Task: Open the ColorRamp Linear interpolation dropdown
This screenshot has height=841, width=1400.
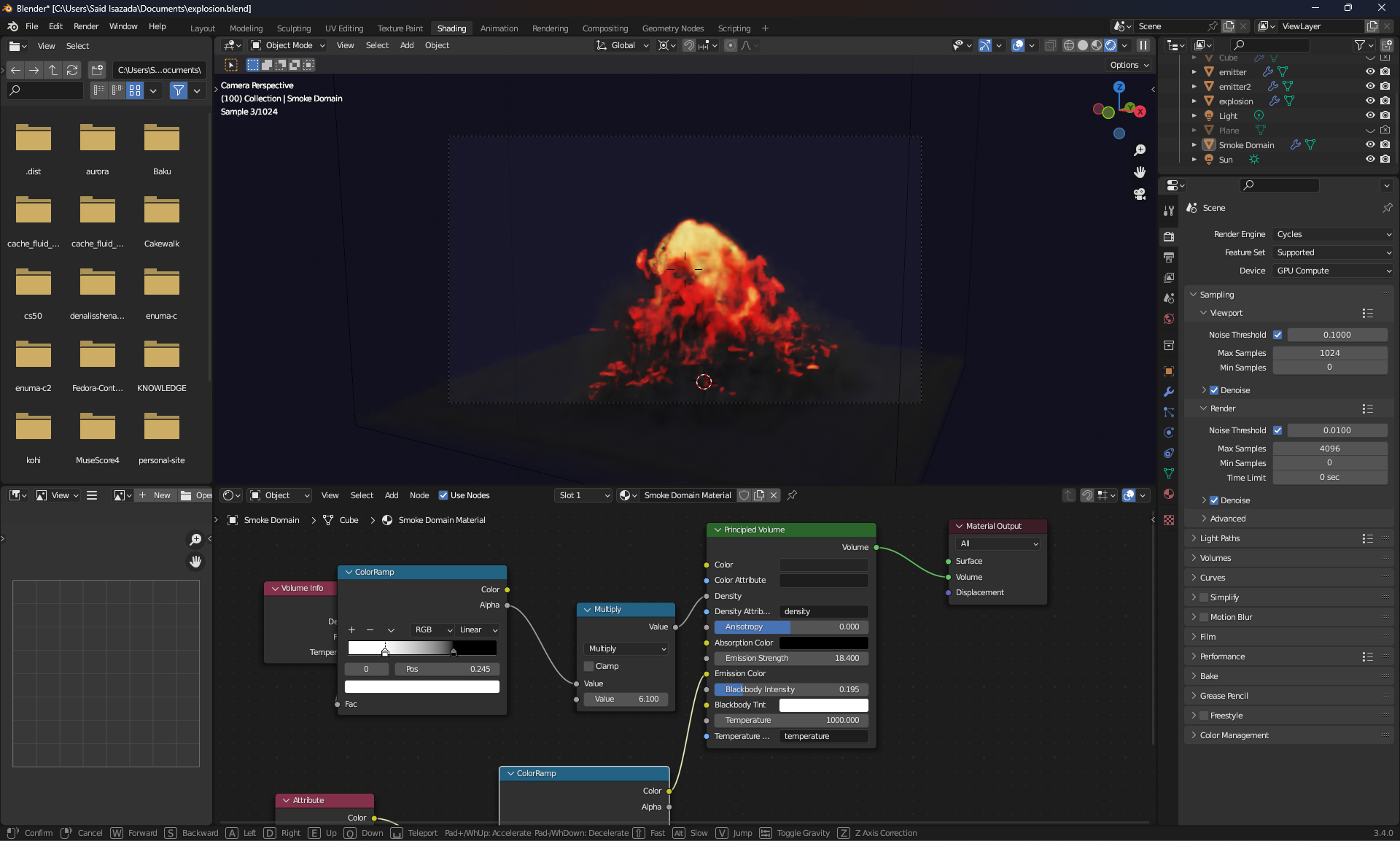Action: tap(478, 629)
